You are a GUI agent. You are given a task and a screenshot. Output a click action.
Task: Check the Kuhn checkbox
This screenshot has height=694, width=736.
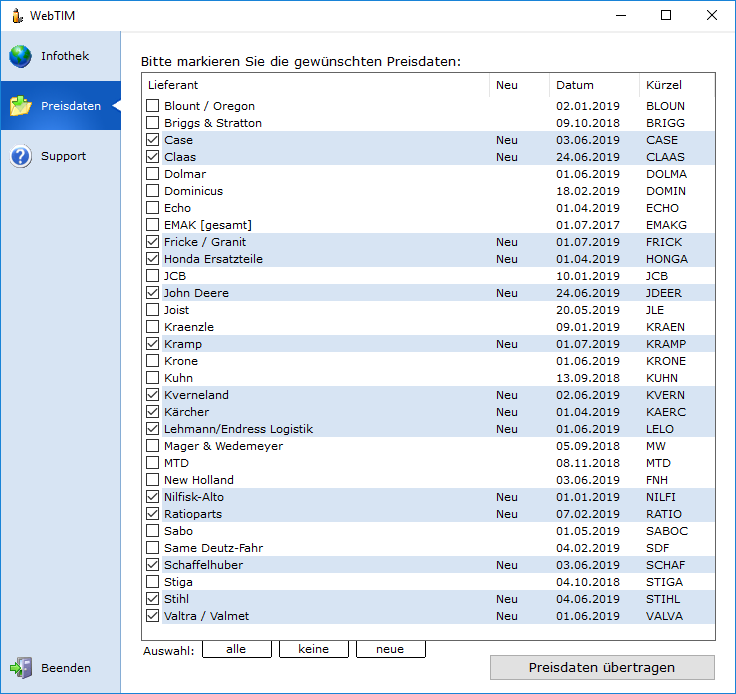click(x=153, y=377)
